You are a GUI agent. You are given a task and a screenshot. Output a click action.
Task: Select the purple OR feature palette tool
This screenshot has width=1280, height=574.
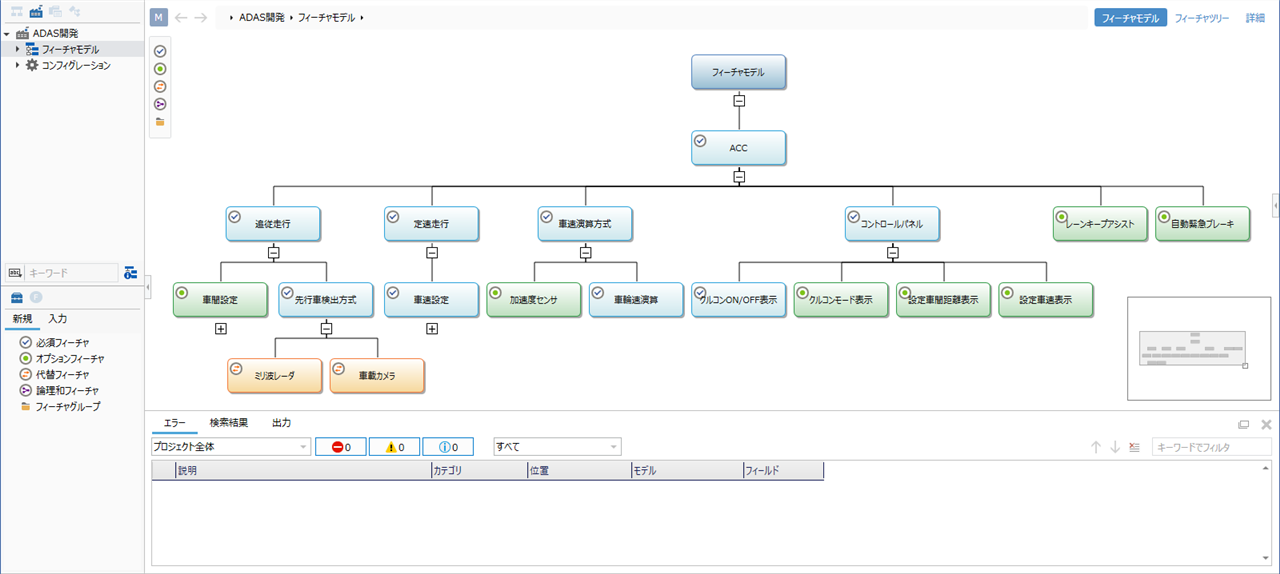point(160,104)
